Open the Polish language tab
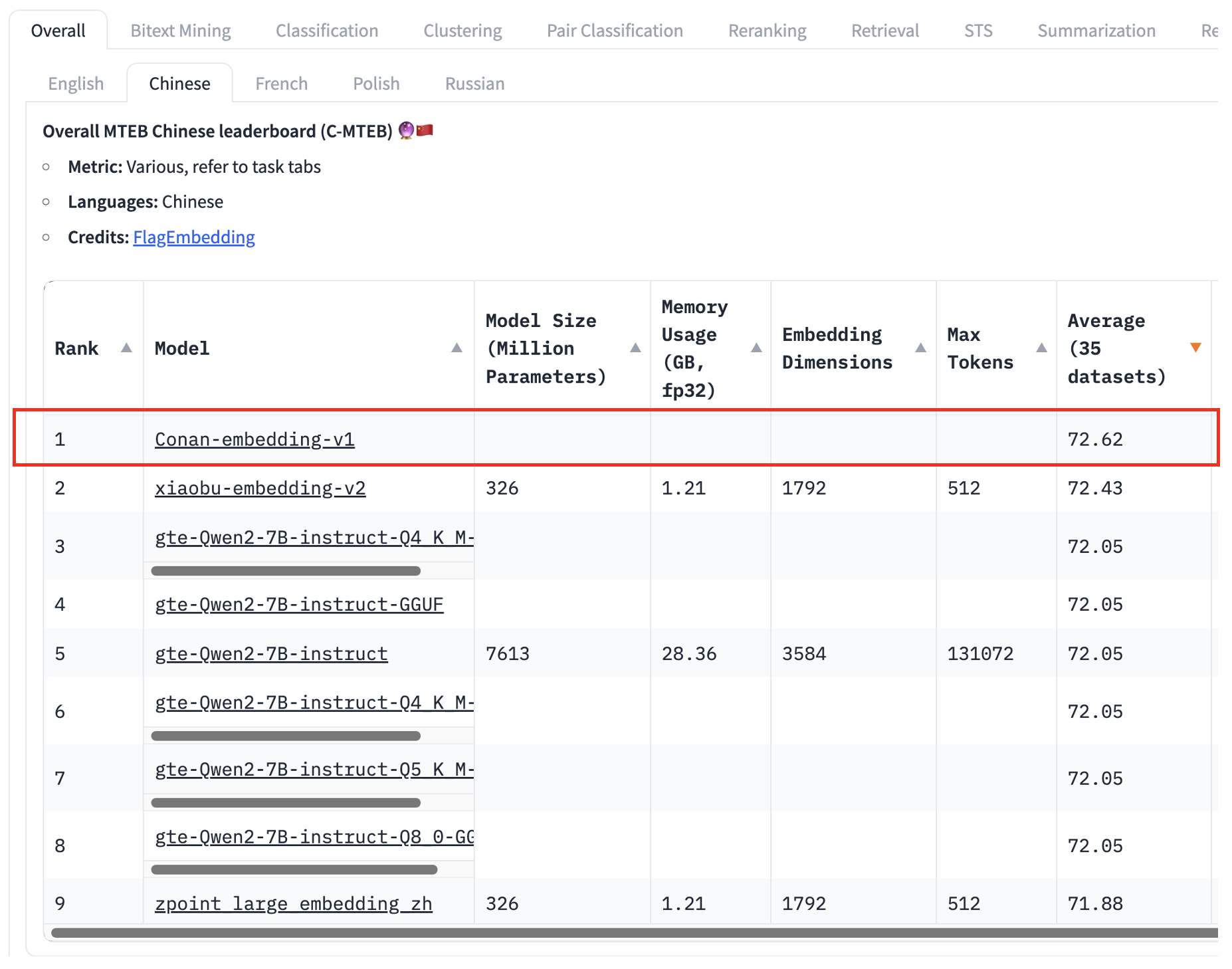1232x969 pixels. click(x=375, y=83)
